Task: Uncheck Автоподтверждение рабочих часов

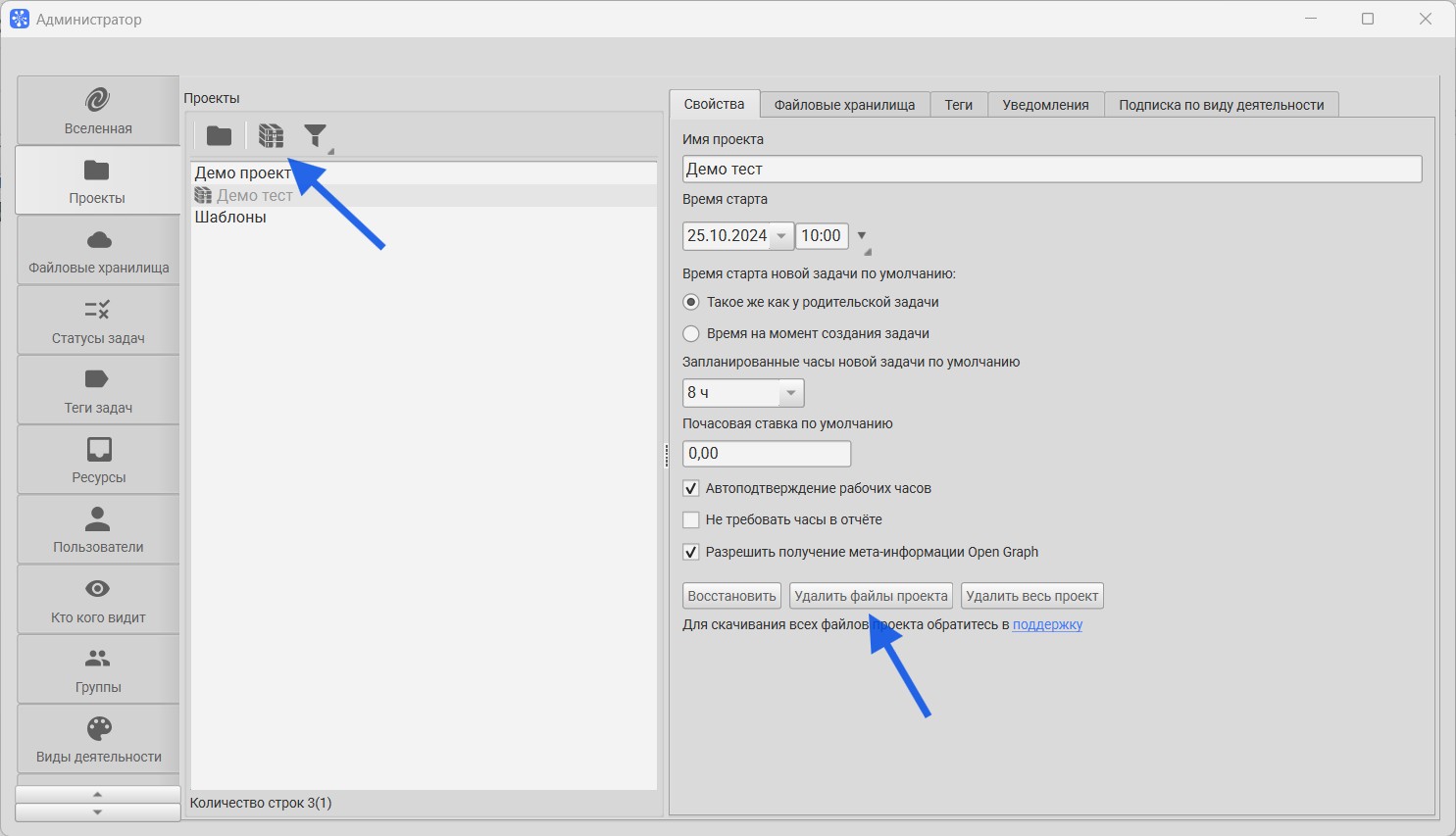Action: pyautogui.click(x=691, y=488)
